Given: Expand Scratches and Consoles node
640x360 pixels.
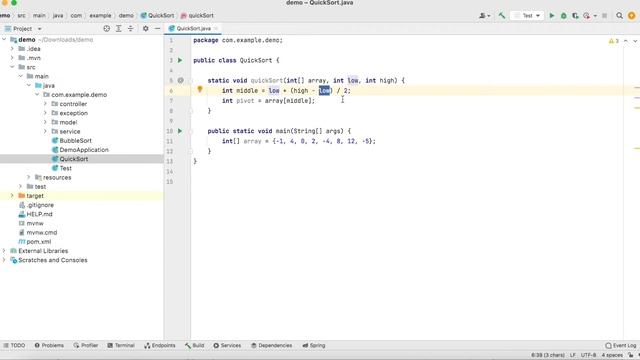Looking at the screenshot, I should pyautogui.click(x=4, y=260).
